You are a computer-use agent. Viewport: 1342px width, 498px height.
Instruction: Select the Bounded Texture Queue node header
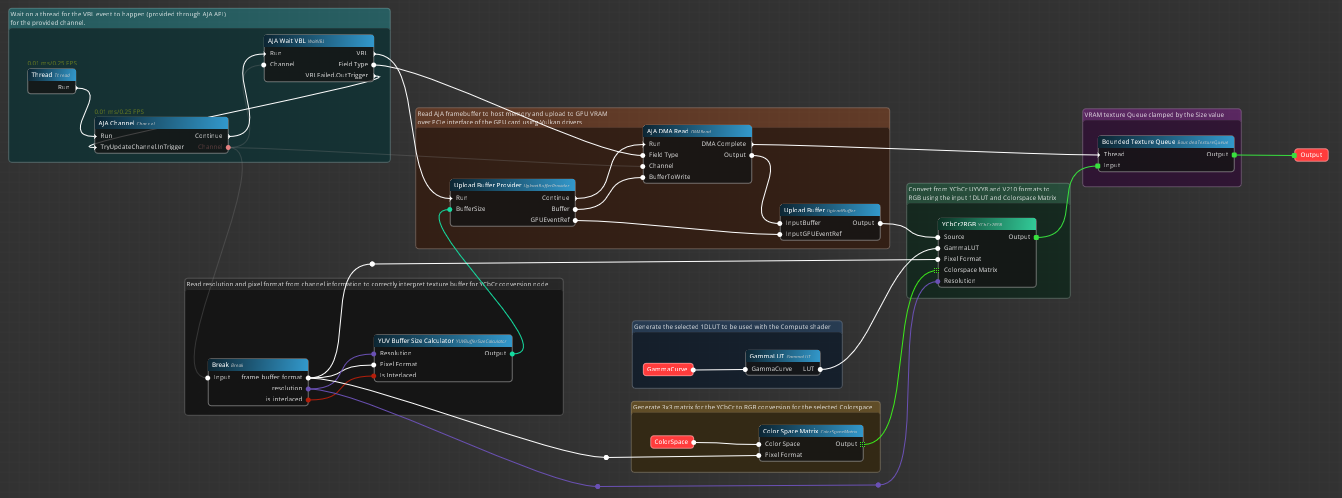(x=1166, y=142)
